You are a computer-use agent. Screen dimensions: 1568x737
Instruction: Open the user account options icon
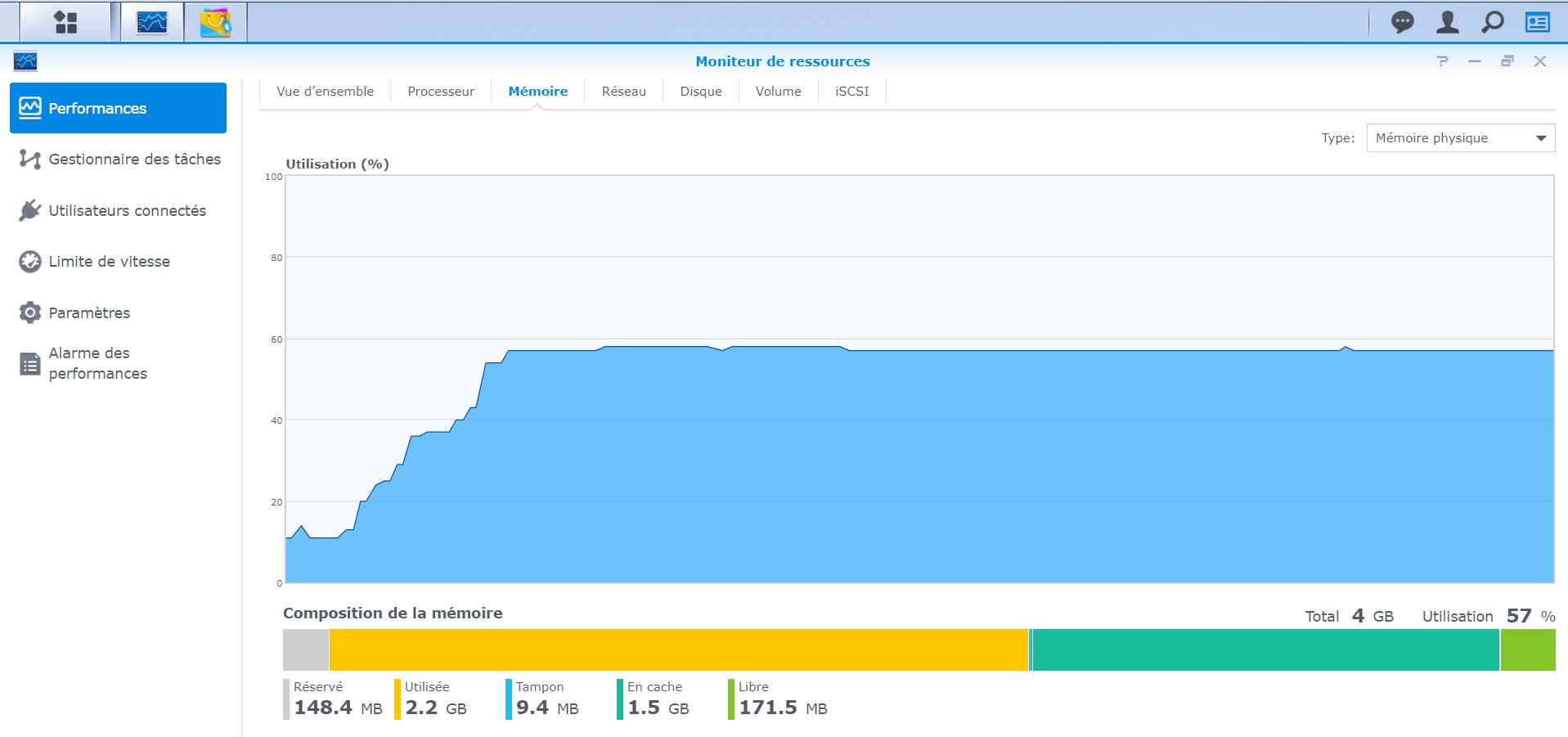point(1447,22)
